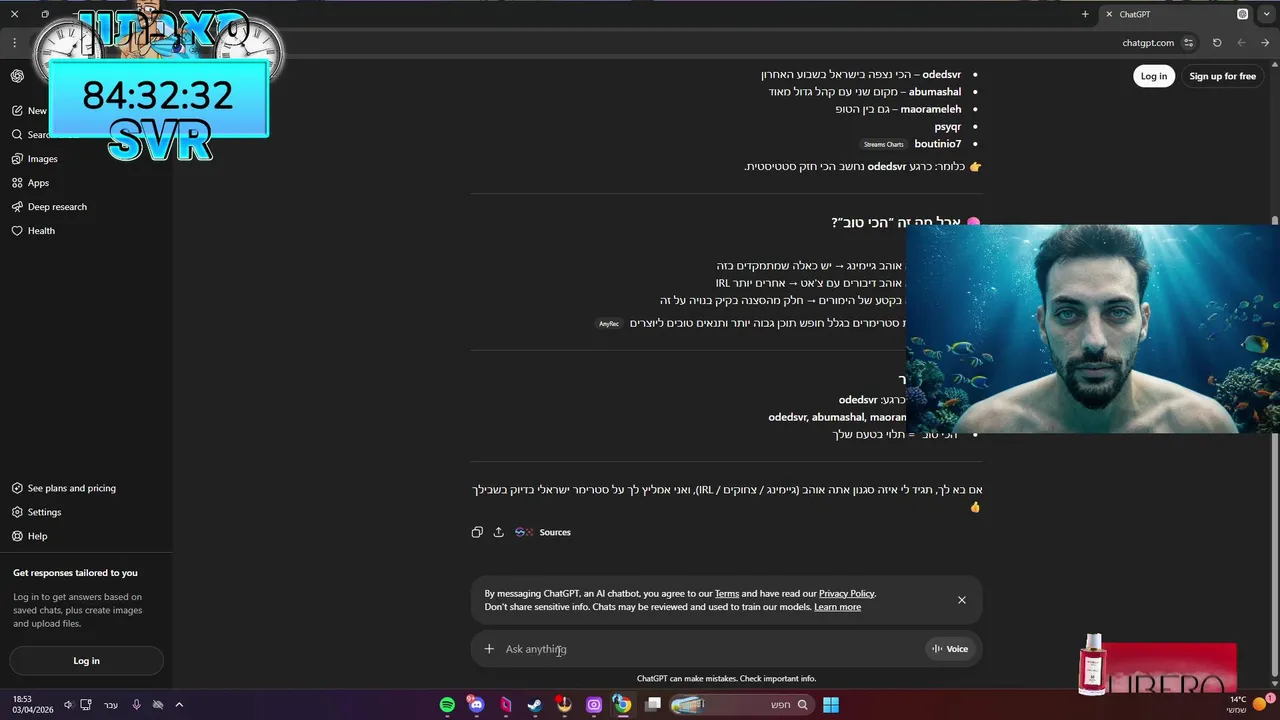Click Sign up for free
This screenshot has height=720, width=1280.
tap(1222, 76)
